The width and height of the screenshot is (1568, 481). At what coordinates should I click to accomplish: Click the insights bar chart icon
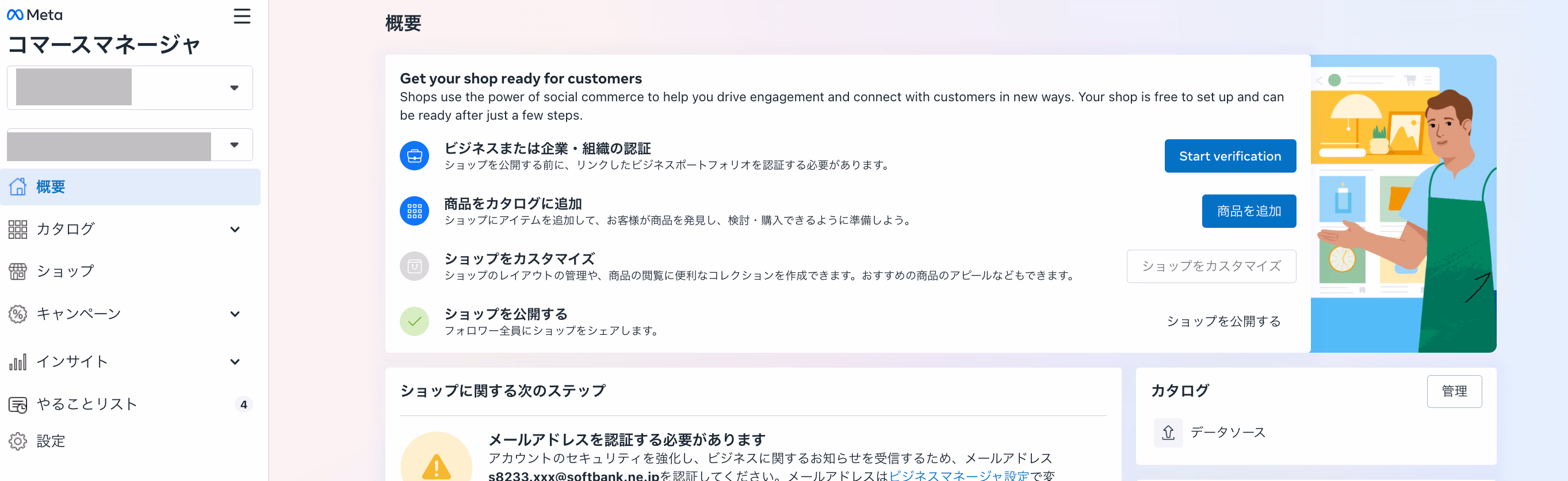pos(18,362)
